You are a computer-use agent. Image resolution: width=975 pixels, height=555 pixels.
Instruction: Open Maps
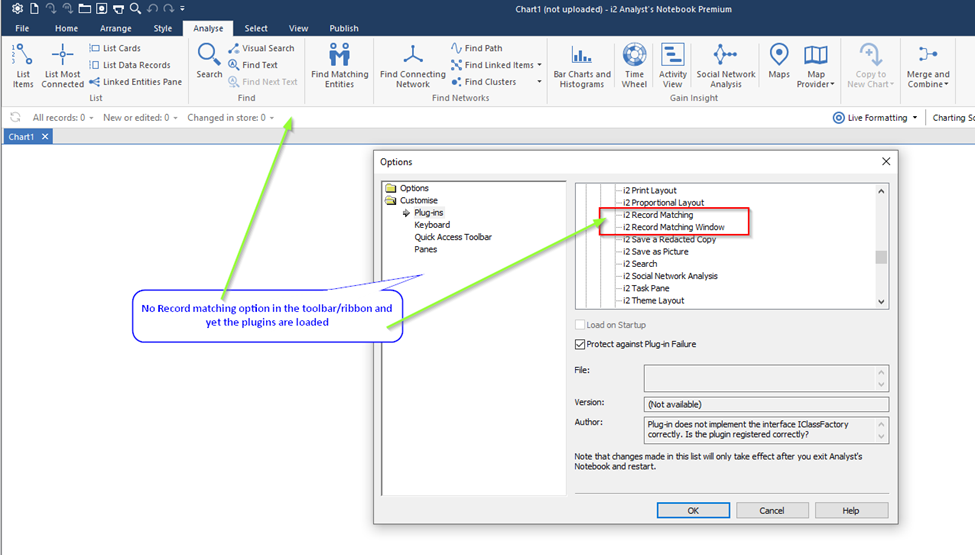[x=779, y=60]
